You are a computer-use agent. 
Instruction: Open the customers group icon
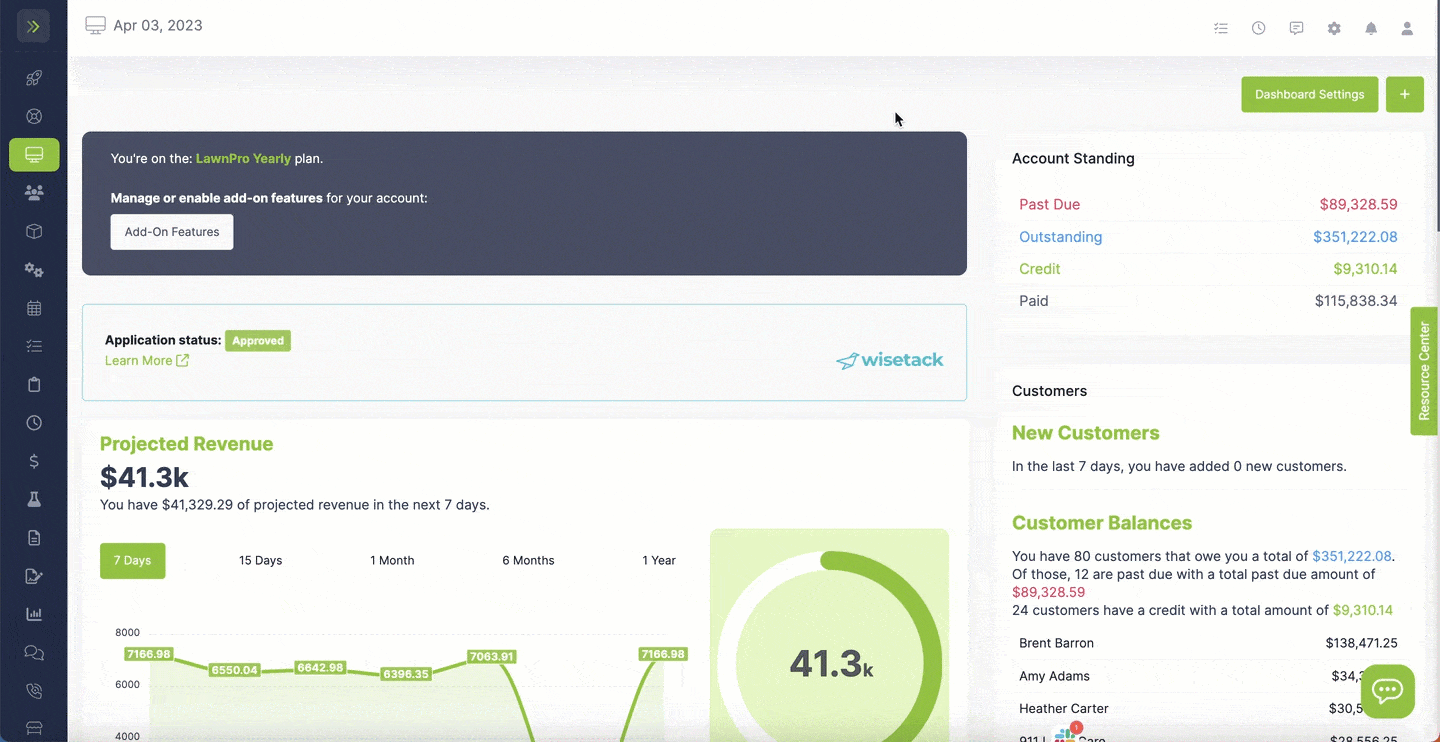click(x=34, y=193)
